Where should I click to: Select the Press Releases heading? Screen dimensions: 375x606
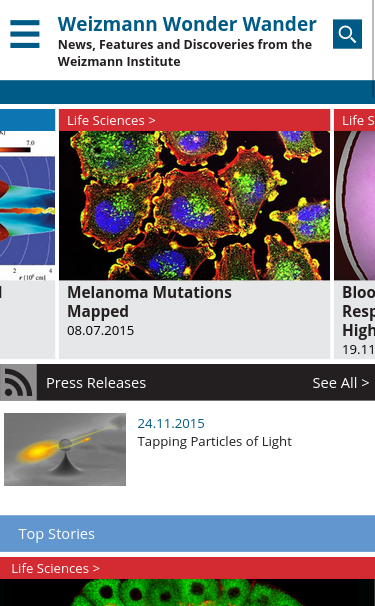[x=96, y=383]
